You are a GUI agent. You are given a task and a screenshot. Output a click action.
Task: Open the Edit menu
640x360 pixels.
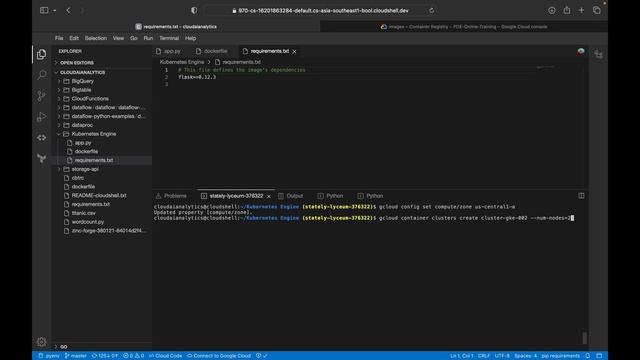(x=74, y=38)
